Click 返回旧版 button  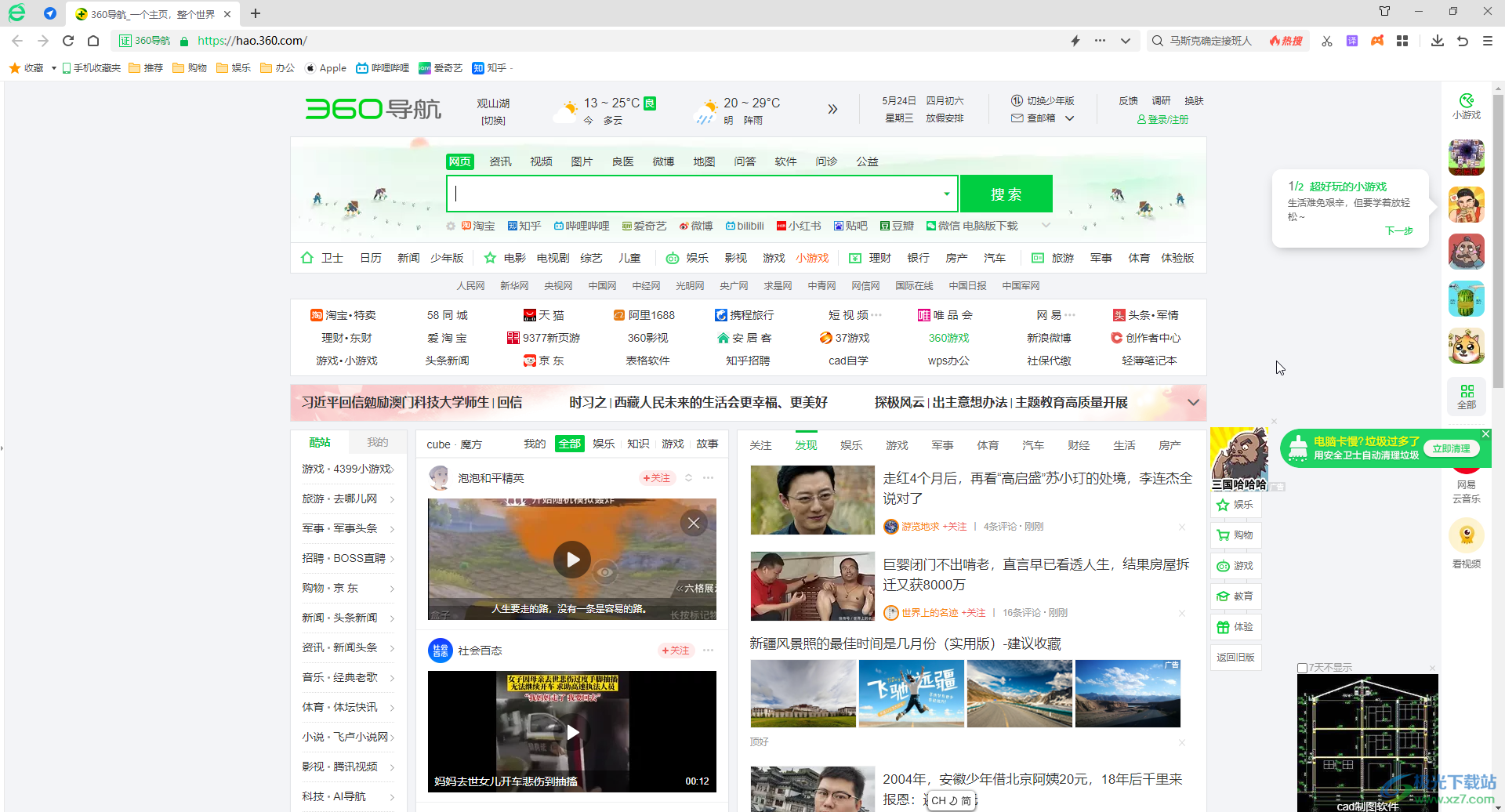point(1235,658)
